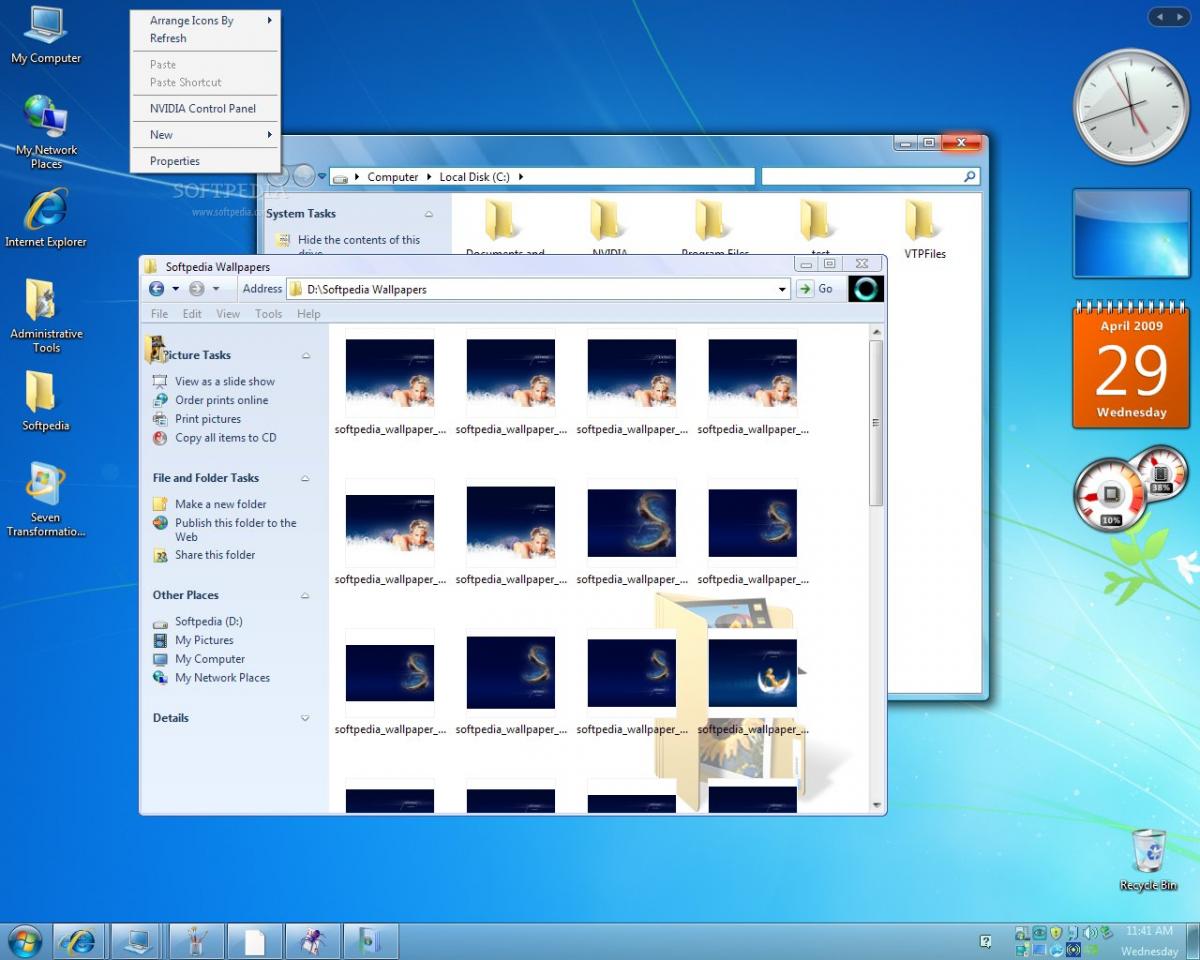Click the scrollbar down arrow in Wallpapers window
The image size is (1200, 960).
coord(876,805)
